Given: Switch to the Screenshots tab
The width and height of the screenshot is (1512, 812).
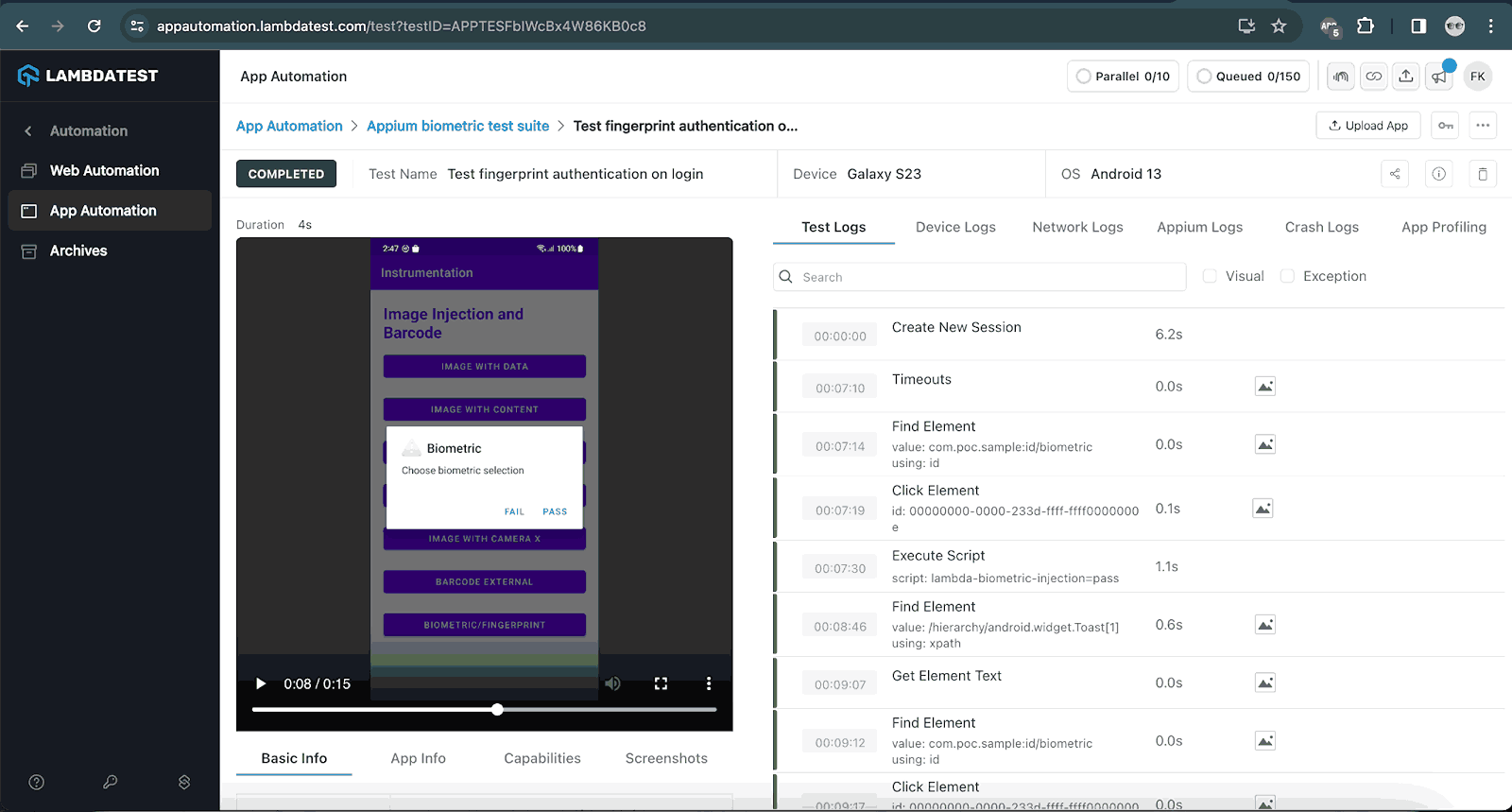Looking at the screenshot, I should pos(666,759).
